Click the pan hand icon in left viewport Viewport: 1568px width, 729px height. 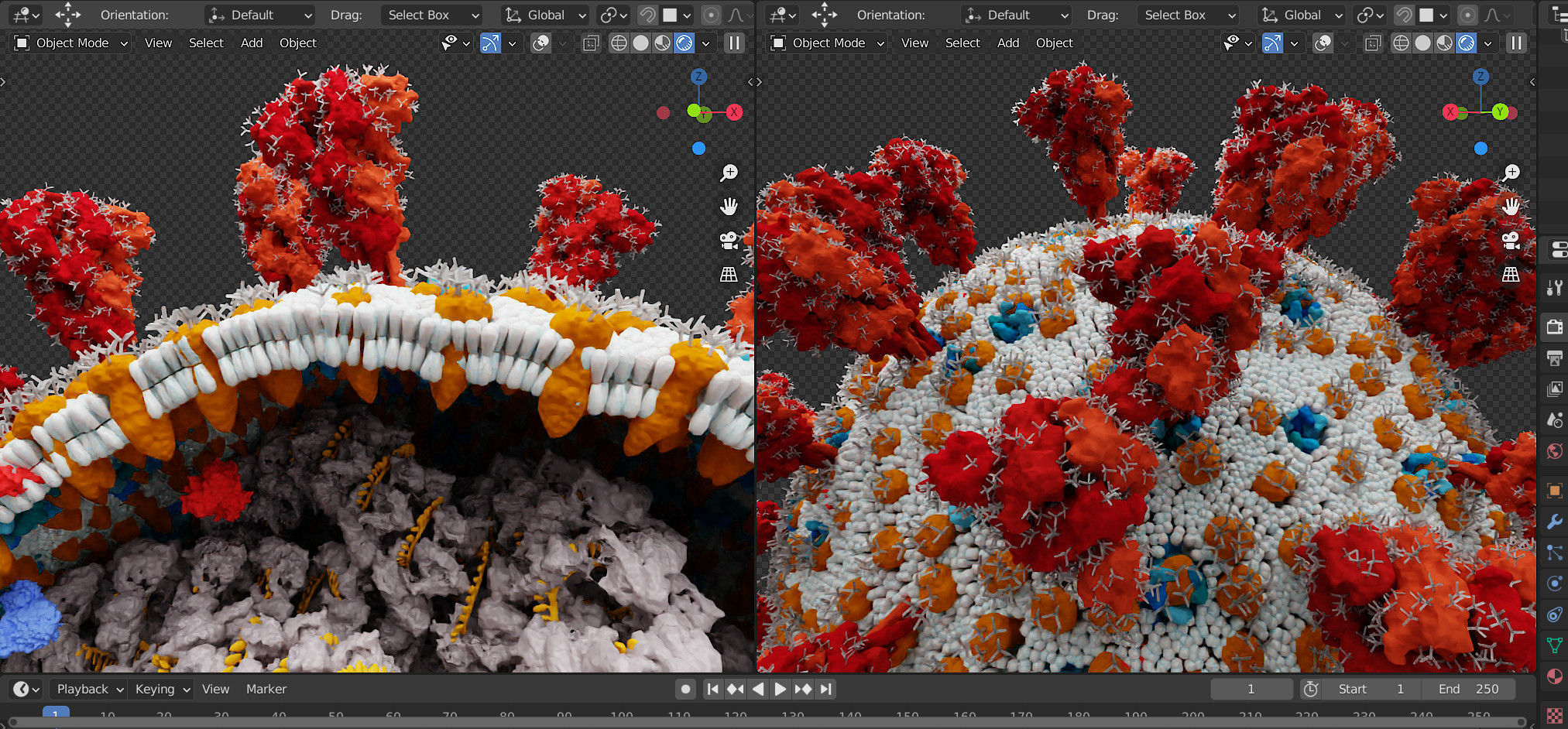[729, 207]
